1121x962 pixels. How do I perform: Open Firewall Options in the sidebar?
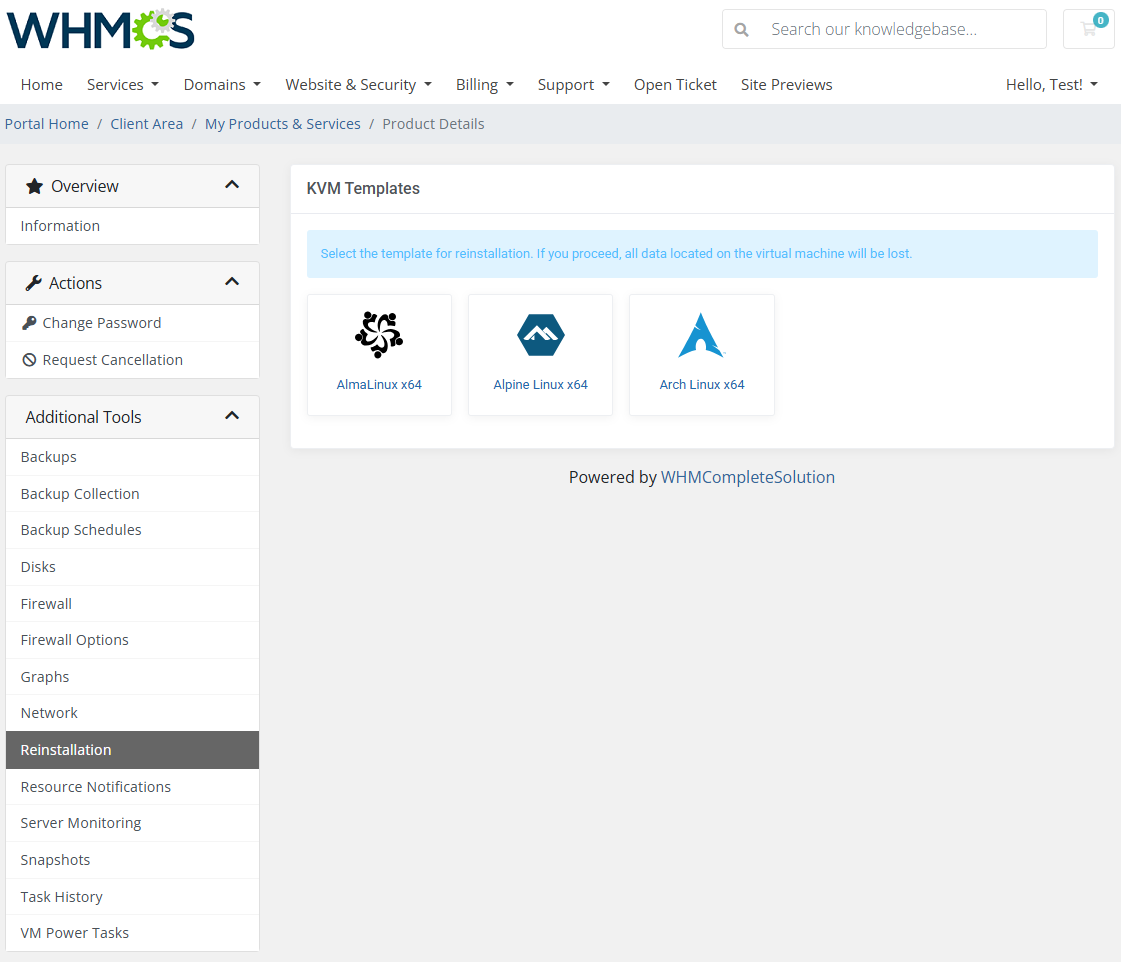74,640
